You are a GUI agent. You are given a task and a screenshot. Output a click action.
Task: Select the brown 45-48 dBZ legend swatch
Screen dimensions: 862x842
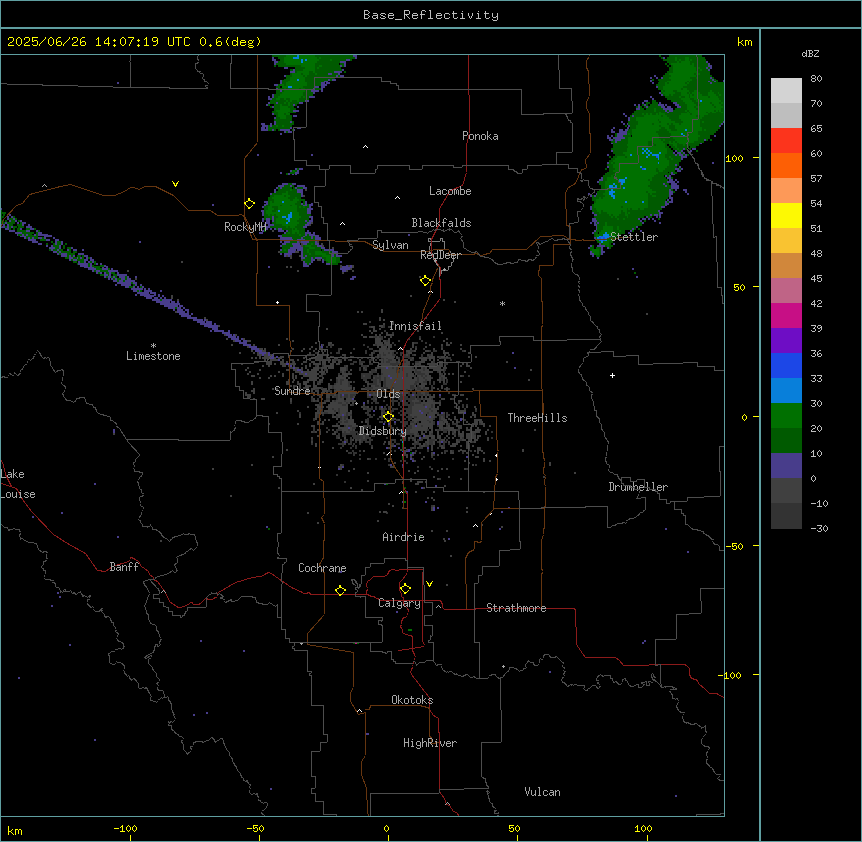[786, 265]
